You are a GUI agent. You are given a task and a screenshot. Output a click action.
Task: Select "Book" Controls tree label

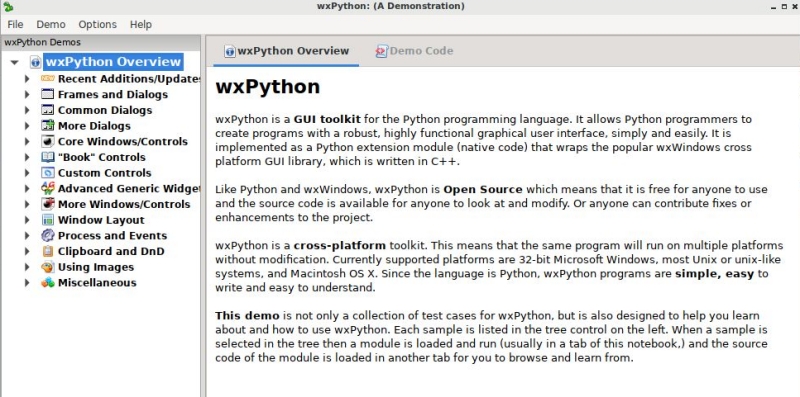click(102, 157)
